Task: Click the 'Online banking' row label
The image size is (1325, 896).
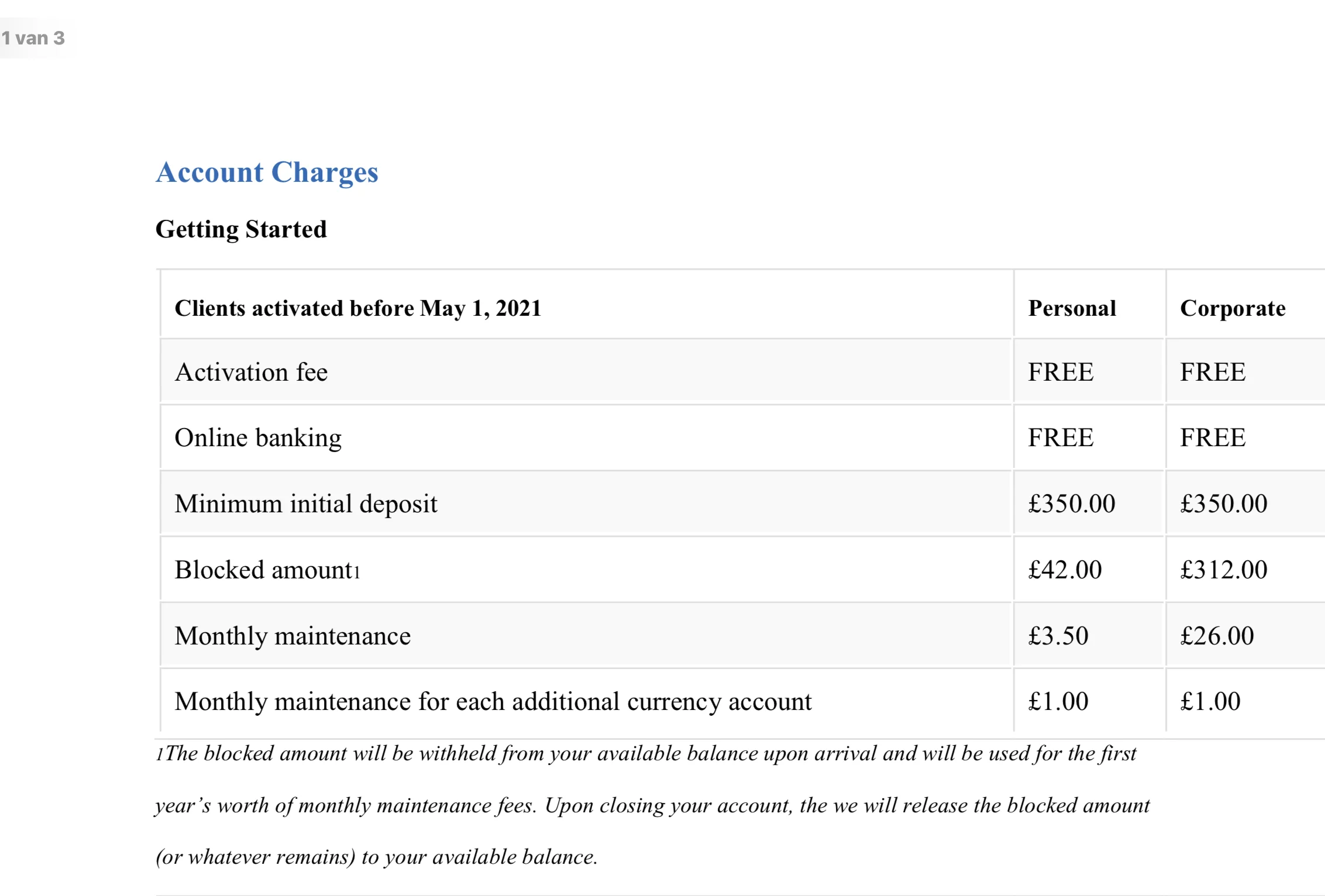Action: (x=258, y=438)
